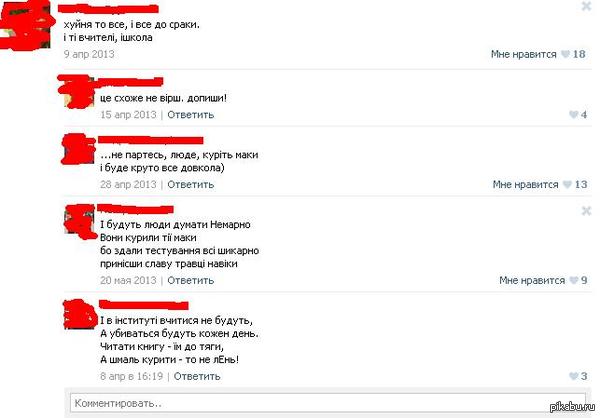Image resolution: width=600 pixels, height=418 pixels.
Task: Reply to the 28 апр 2013 comment
Action: pos(191,185)
